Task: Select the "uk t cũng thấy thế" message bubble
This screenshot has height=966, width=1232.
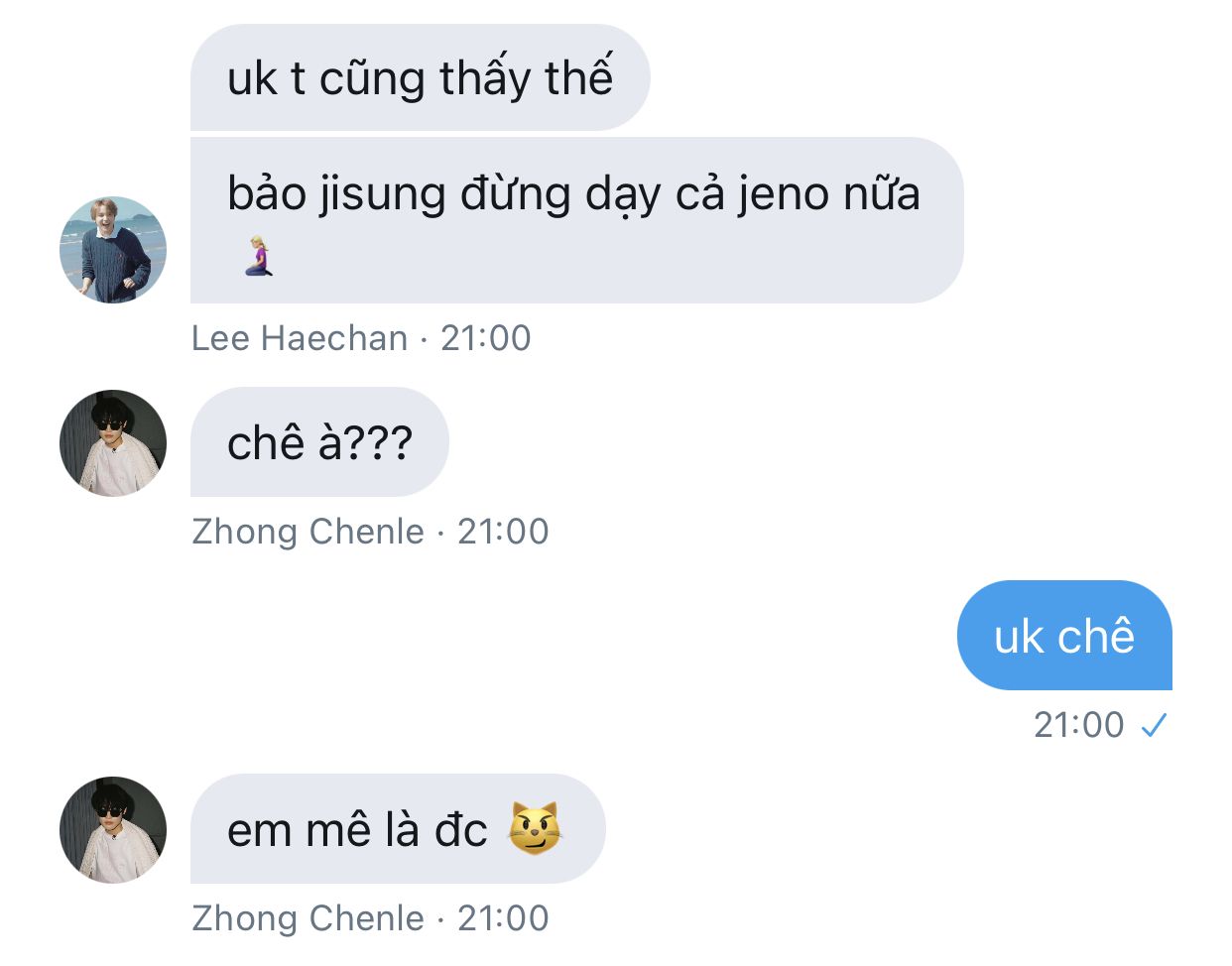Action: 420,77
